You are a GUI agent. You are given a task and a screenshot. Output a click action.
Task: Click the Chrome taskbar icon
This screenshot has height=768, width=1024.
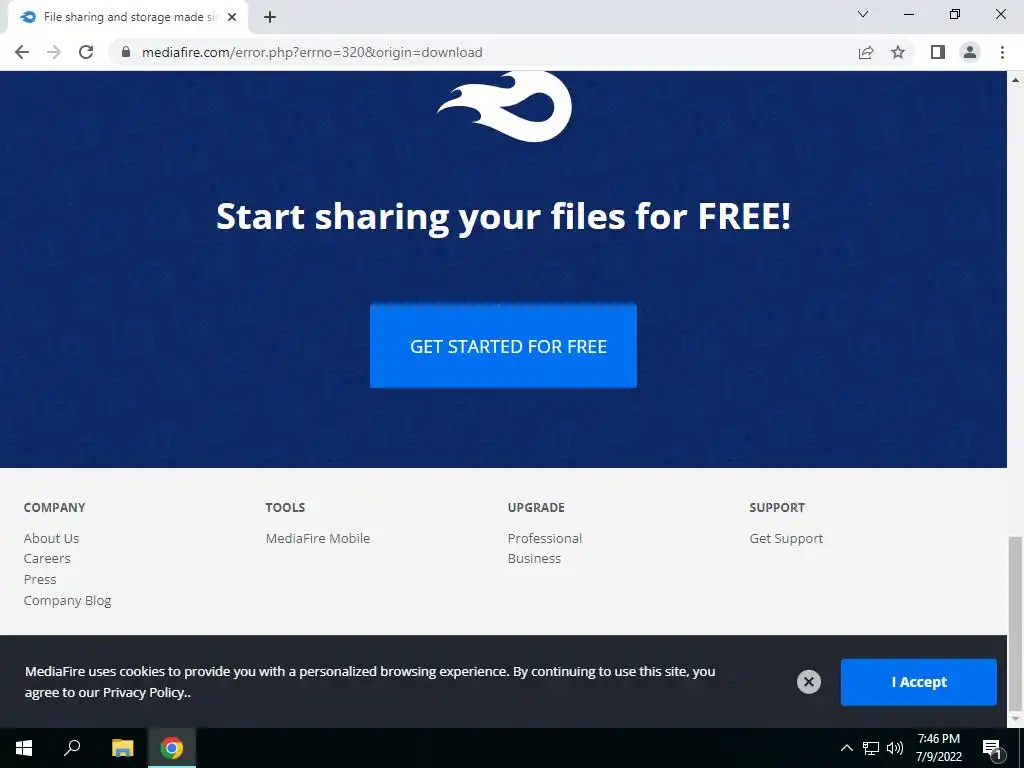[x=172, y=748]
